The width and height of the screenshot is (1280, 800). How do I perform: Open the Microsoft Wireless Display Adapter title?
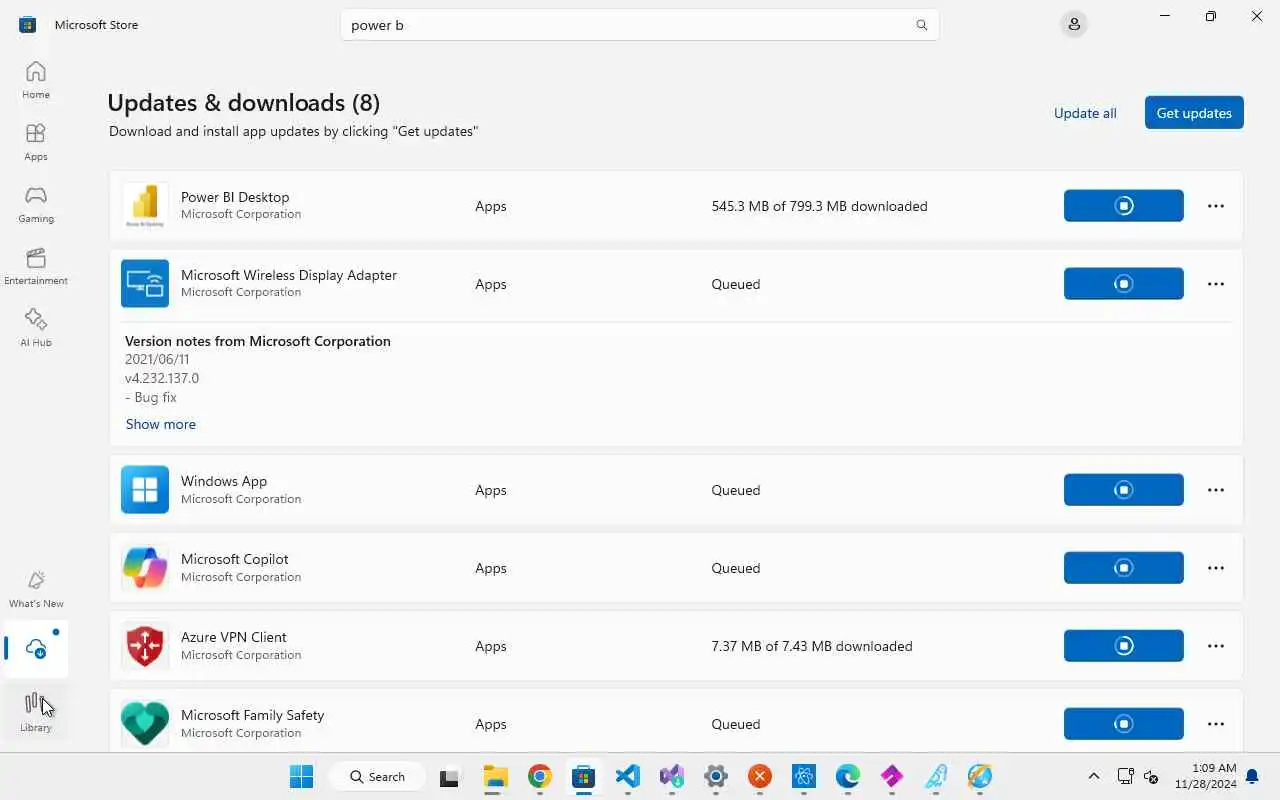point(289,275)
